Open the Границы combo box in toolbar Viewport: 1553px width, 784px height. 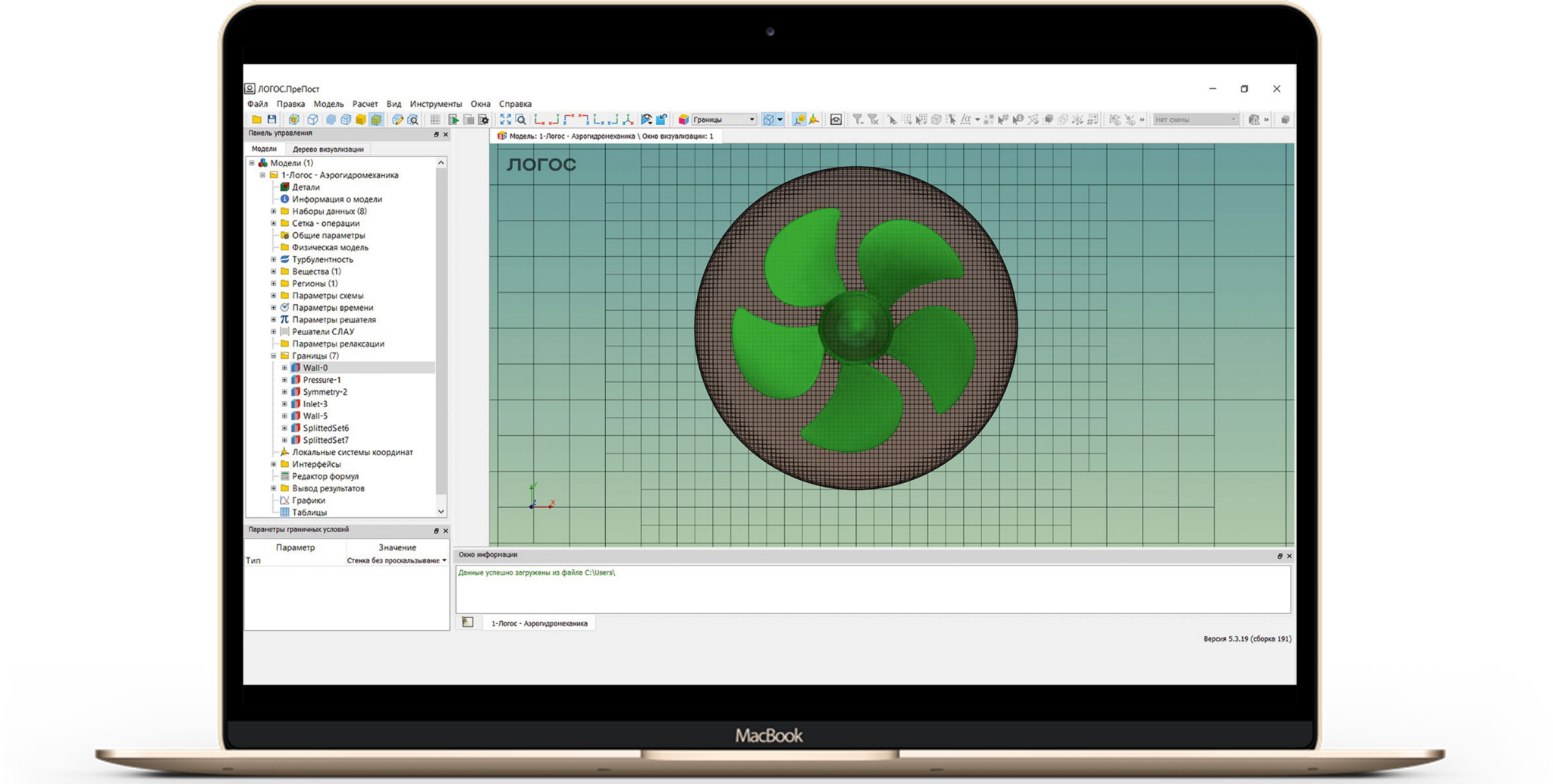pyautogui.click(x=723, y=120)
